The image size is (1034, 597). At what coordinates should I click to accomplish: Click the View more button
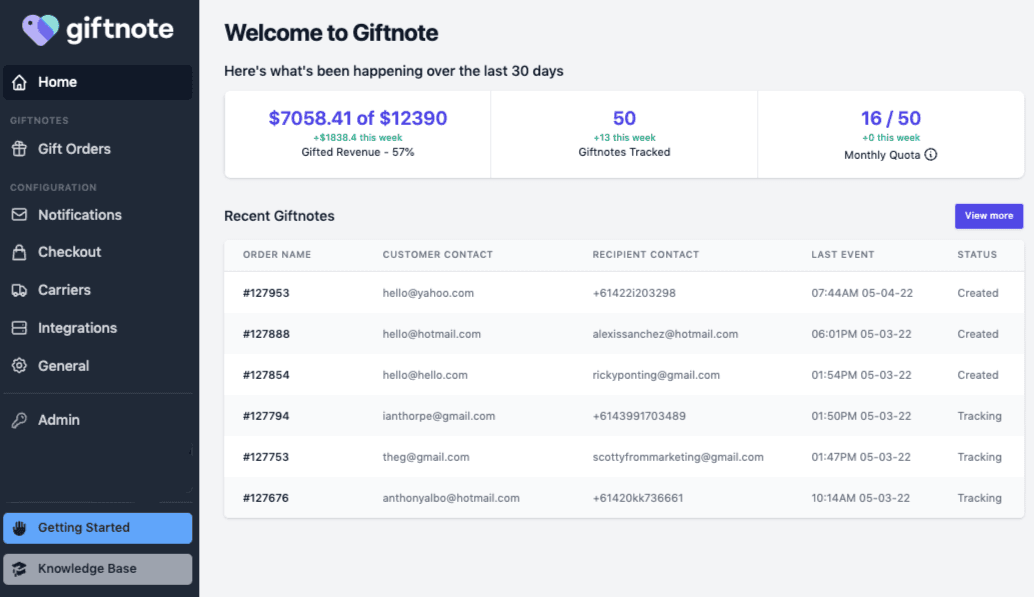[x=988, y=216]
